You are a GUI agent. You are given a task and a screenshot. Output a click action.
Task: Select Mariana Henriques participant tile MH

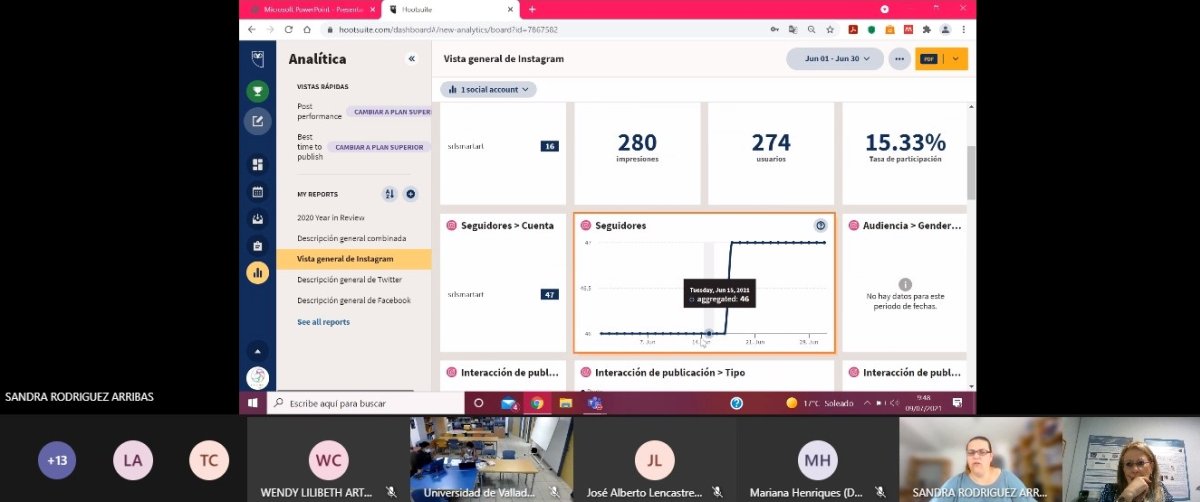[817, 459]
